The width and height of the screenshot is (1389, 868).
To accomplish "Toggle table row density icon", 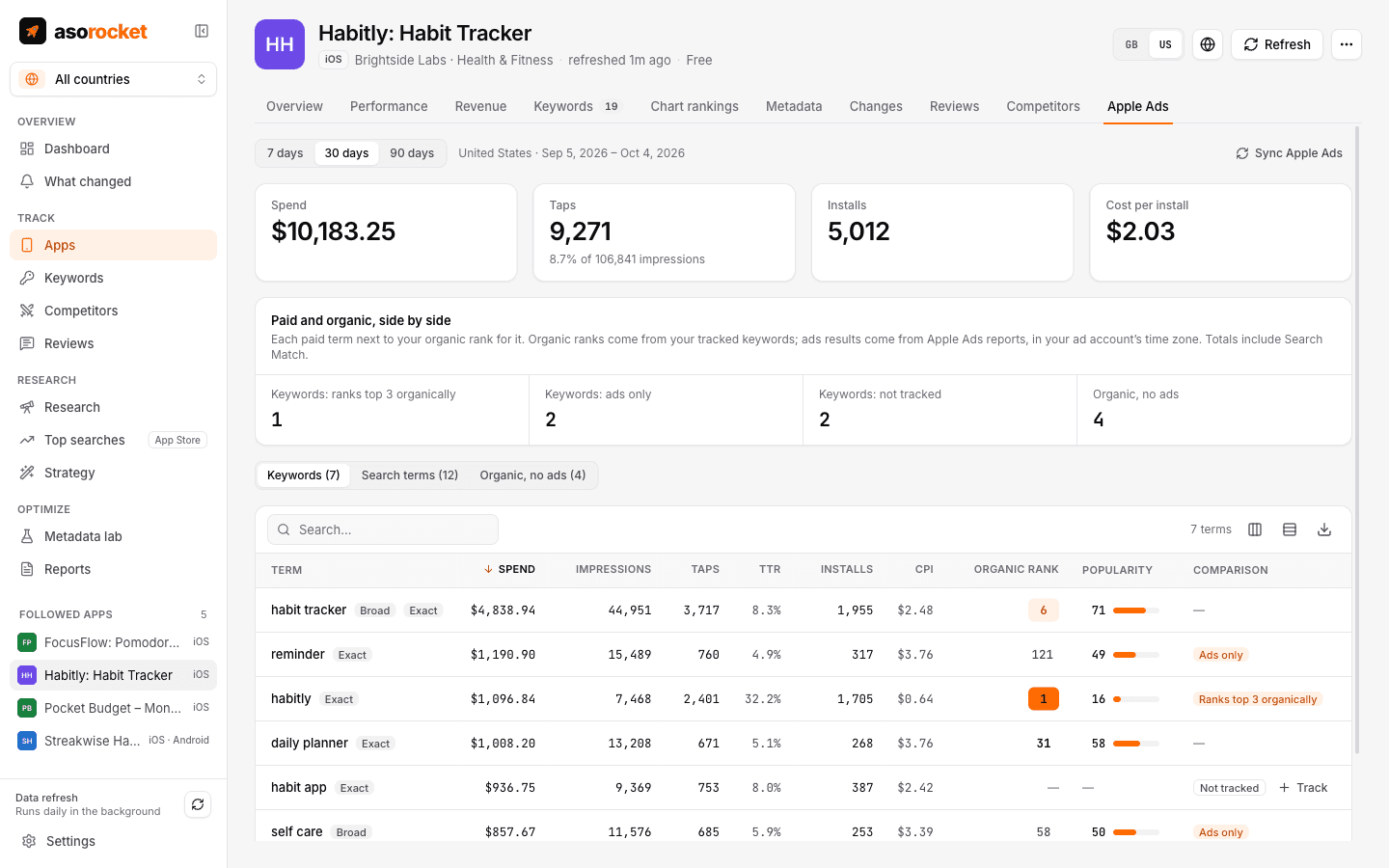I will (x=1290, y=529).
